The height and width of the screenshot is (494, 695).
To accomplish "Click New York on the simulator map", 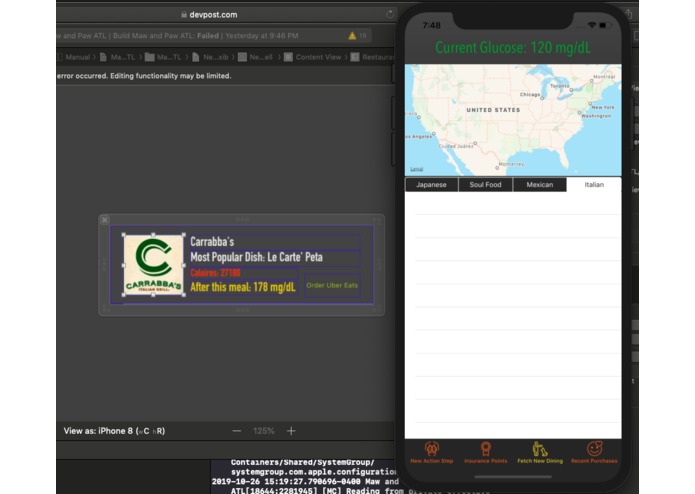I will pos(603,107).
